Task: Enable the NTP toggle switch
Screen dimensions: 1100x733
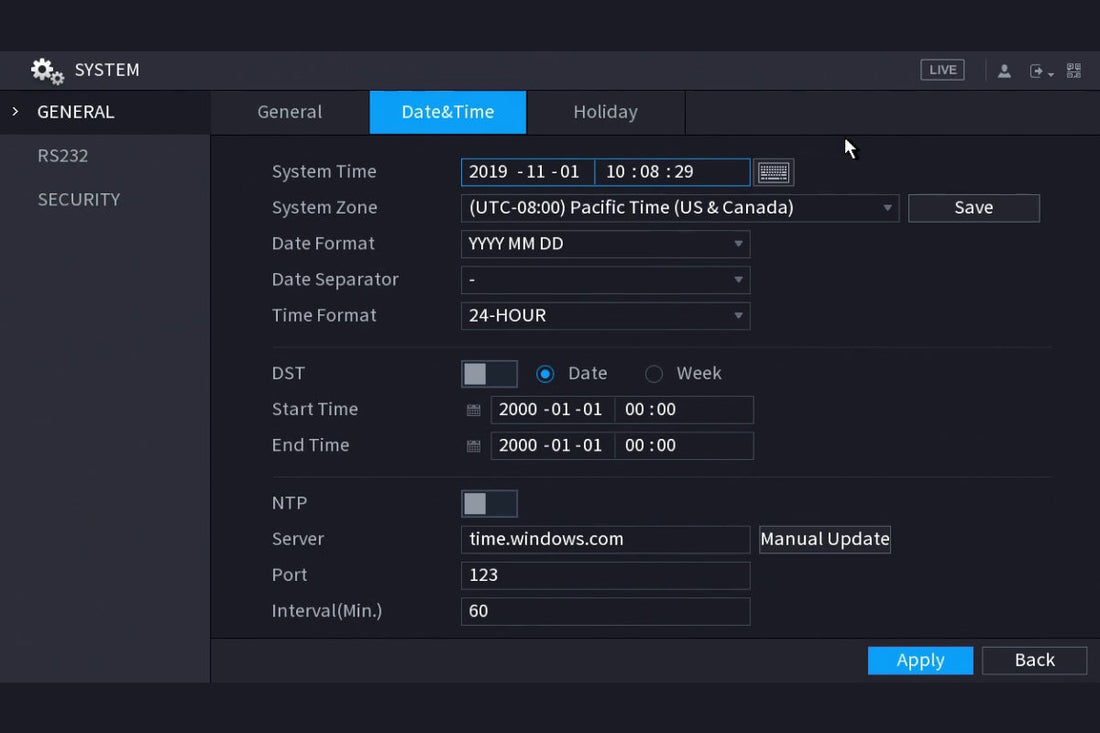Action: [x=489, y=503]
